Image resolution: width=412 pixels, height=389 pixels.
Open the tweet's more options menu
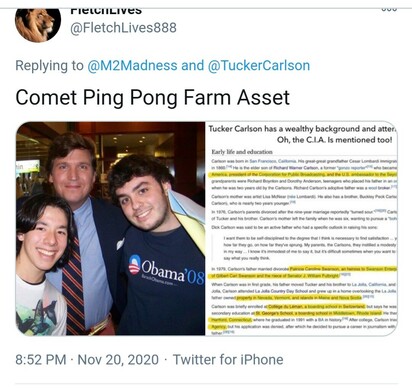pos(389,9)
